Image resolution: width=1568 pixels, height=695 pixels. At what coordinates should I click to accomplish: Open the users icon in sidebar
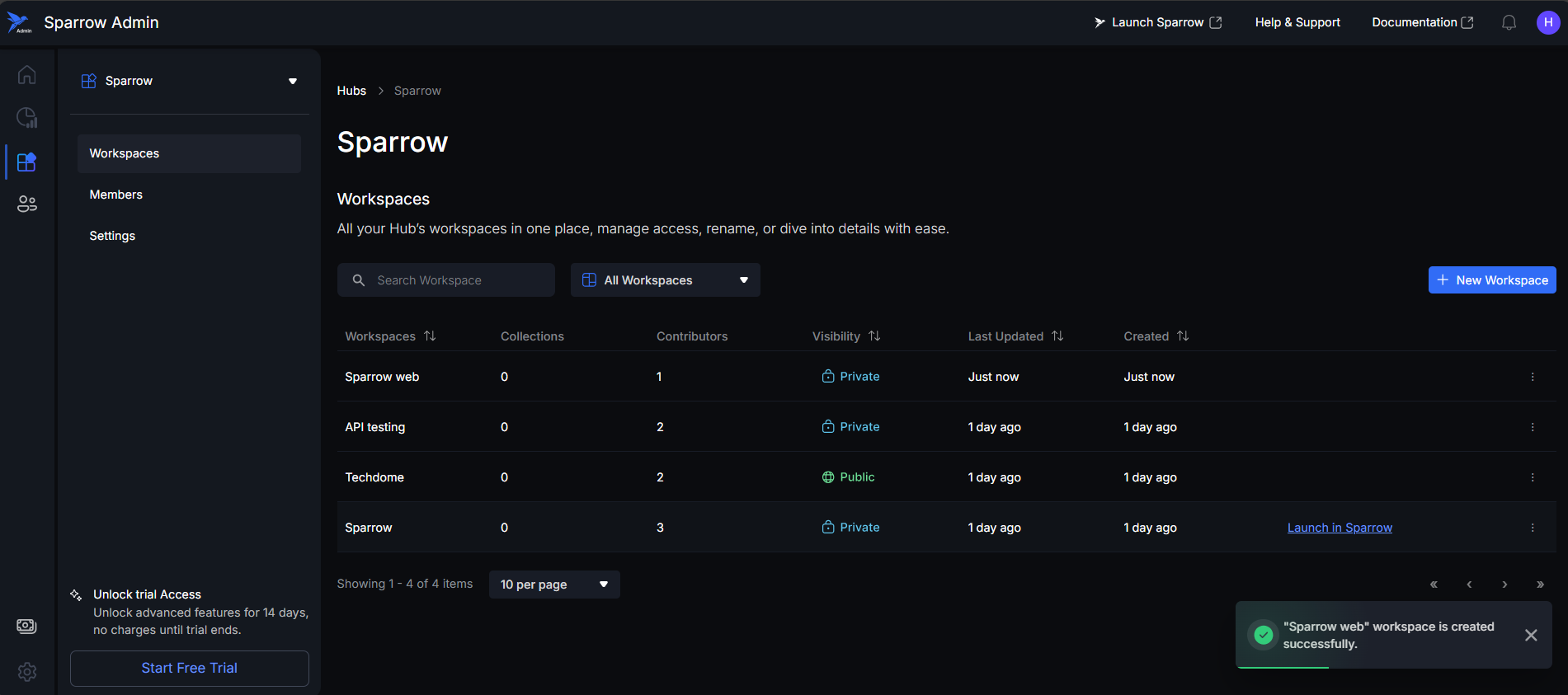[26, 204]
